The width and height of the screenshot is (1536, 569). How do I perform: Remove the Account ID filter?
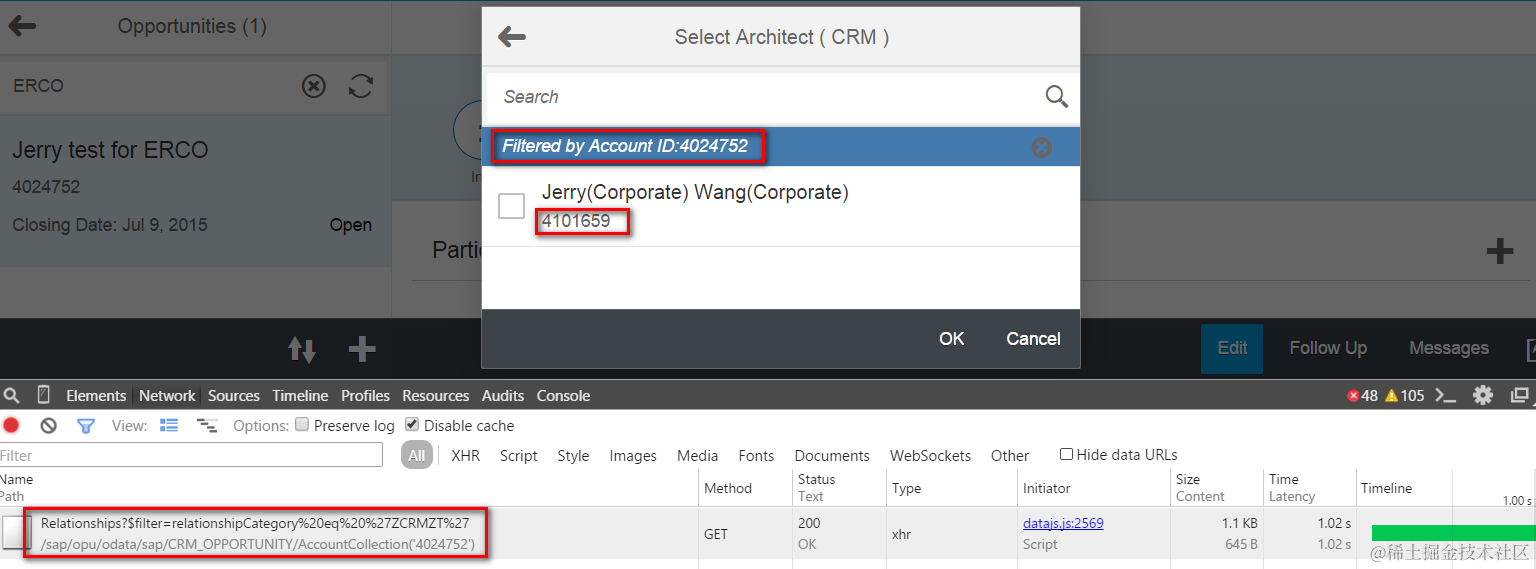point(1041,147)
